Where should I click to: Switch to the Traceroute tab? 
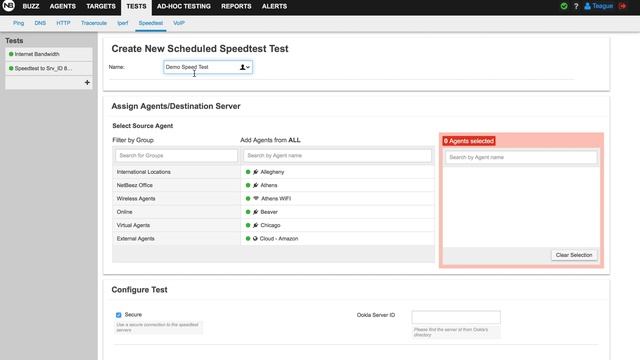[x=93, y=23]
